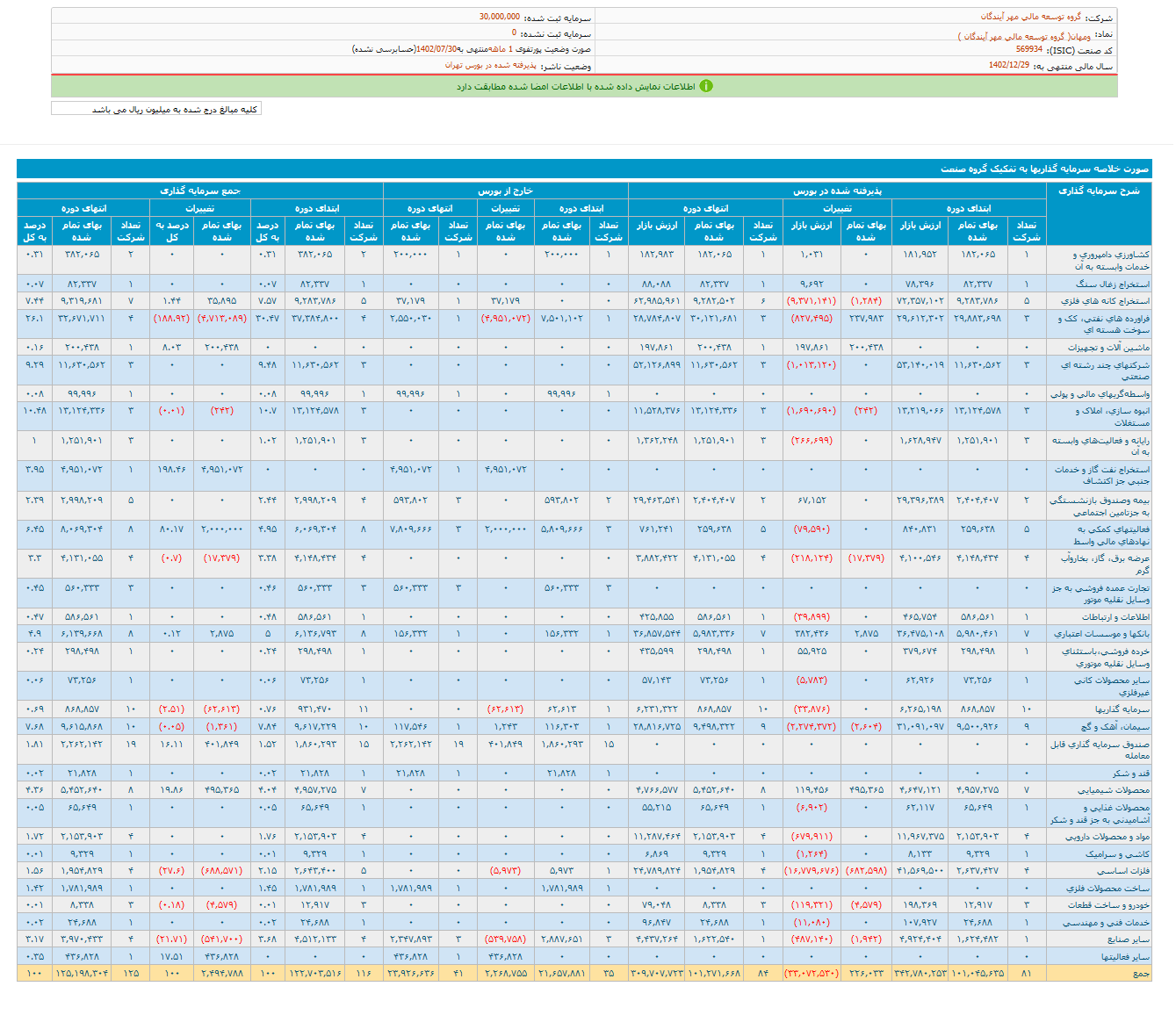The width and height of the screenshot is (1176, 1015).
Task: Click the قند و شکر row label
Action: [x=1130, y=774]
